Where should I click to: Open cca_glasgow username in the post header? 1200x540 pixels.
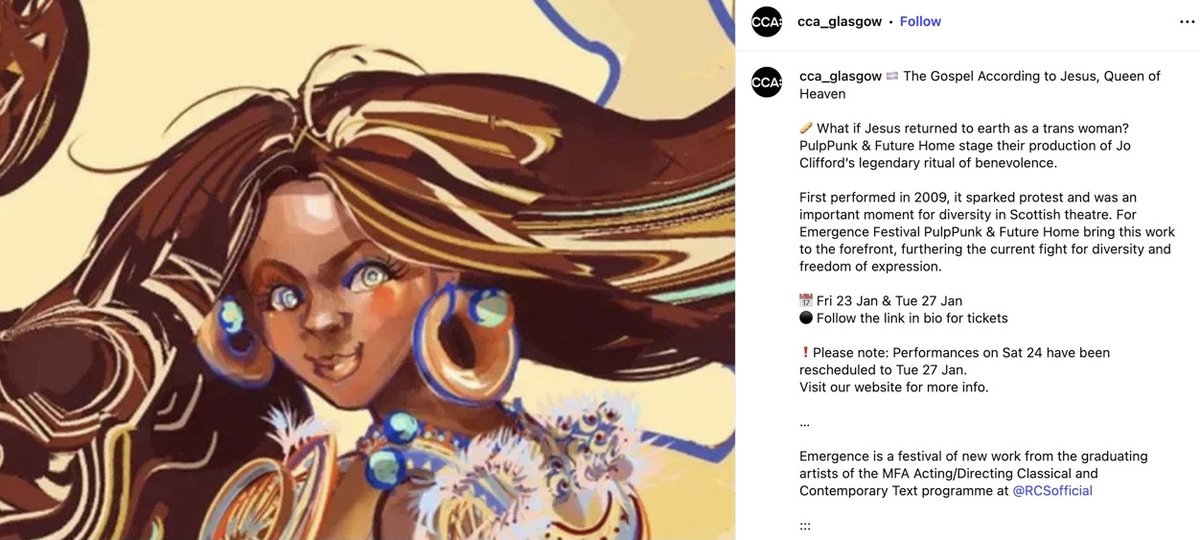point(840,22)
